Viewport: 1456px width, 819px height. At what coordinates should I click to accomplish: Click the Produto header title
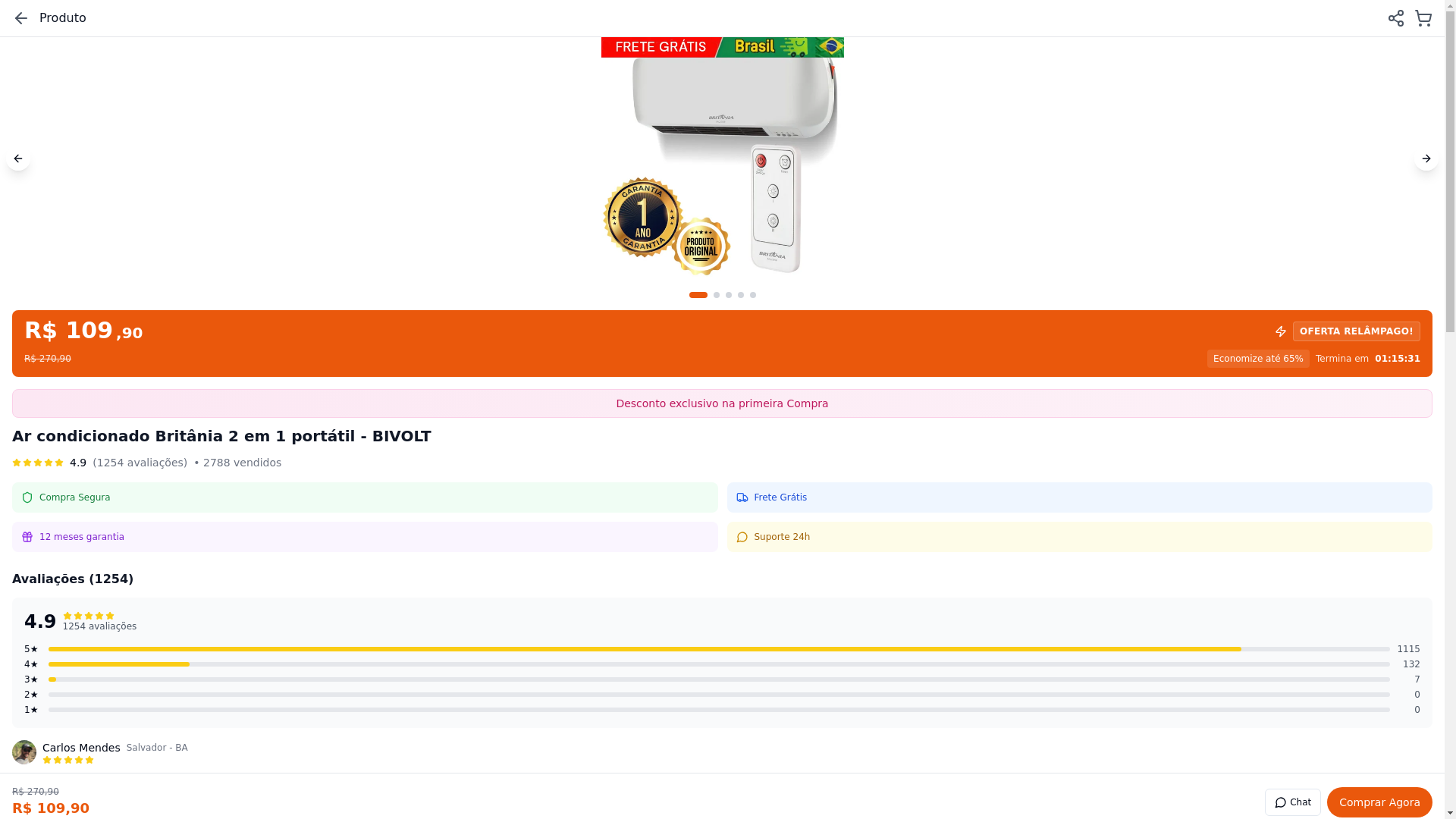(63, 18)
